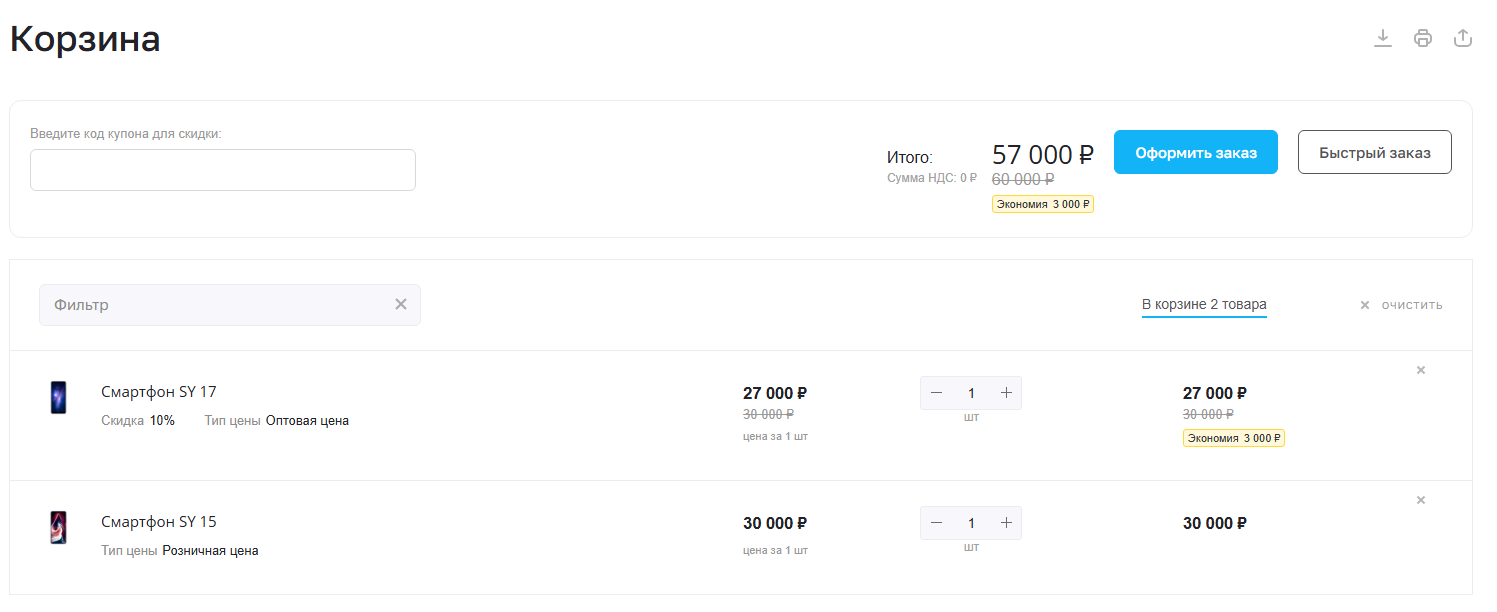Image resolution: width=1497 pixels, height=612 pixels.
Task: Choose the Быстрый заказ button
Action: click(x=1375, y=152)
